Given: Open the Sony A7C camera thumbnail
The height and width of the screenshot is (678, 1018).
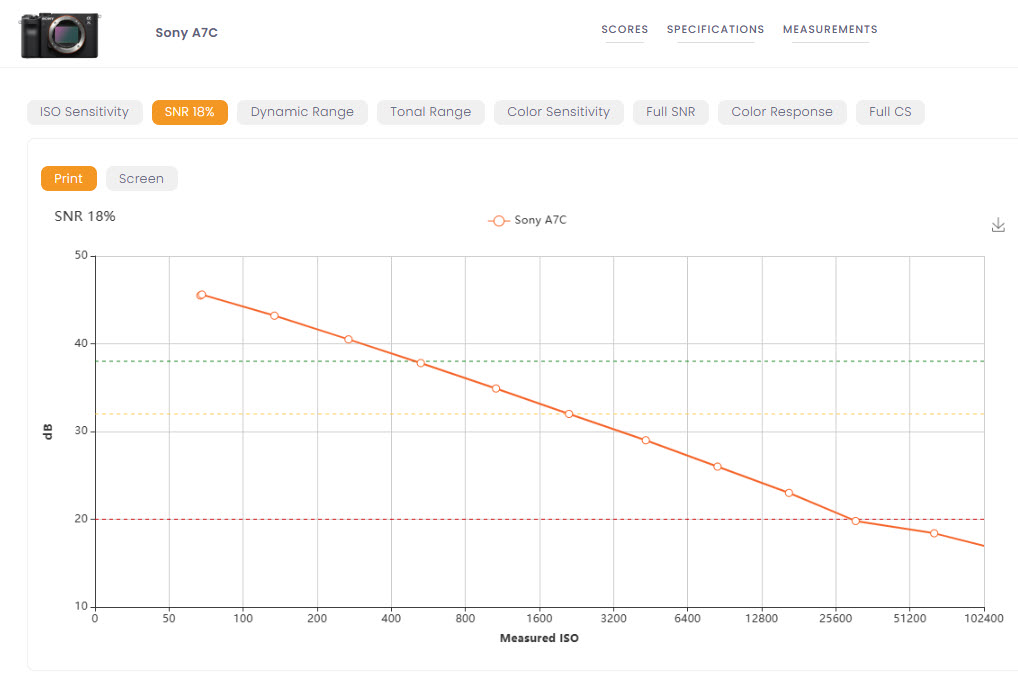Looking at the screenshot, I should click(x=60, y=35).
